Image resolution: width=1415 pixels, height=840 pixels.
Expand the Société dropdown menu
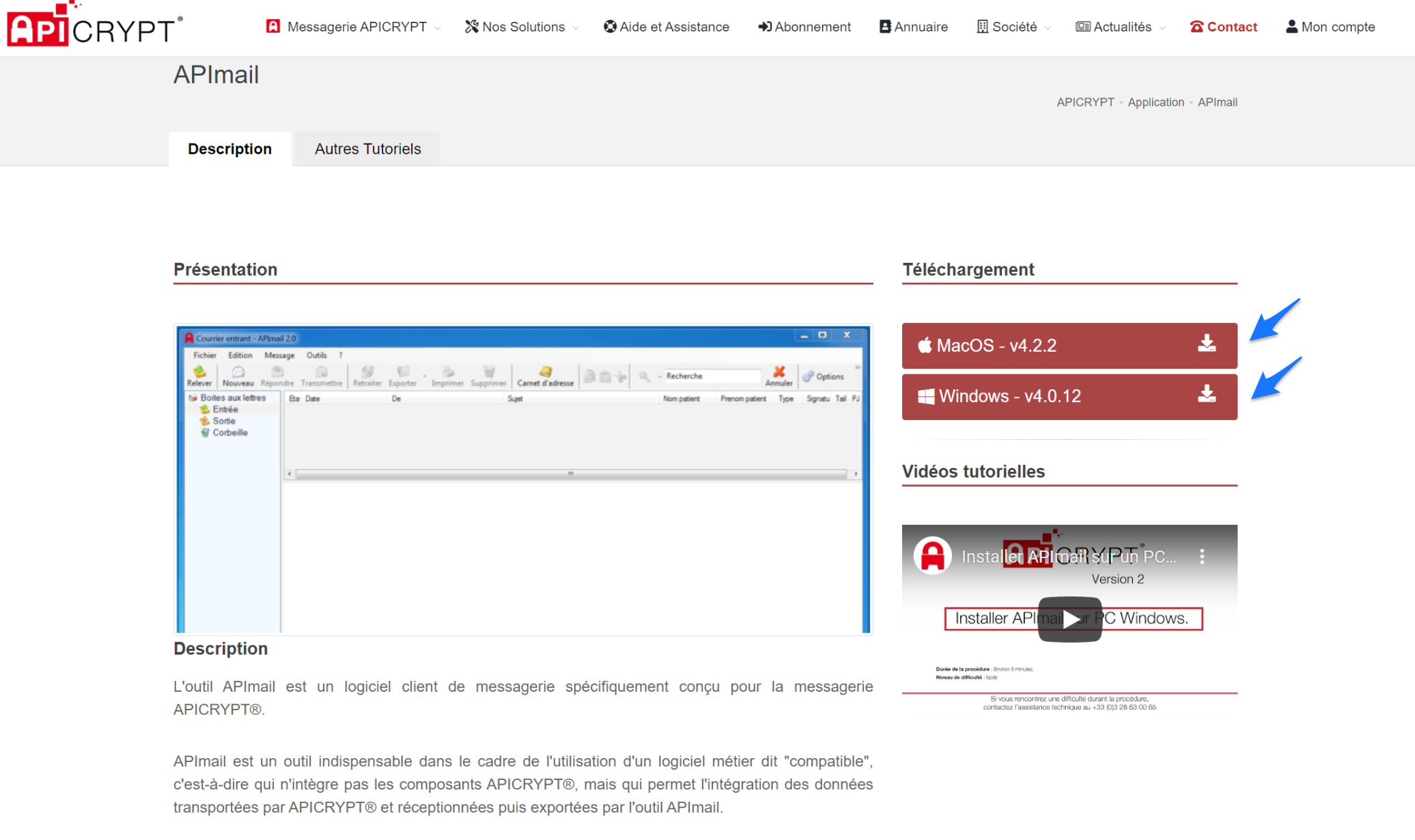1013,27
